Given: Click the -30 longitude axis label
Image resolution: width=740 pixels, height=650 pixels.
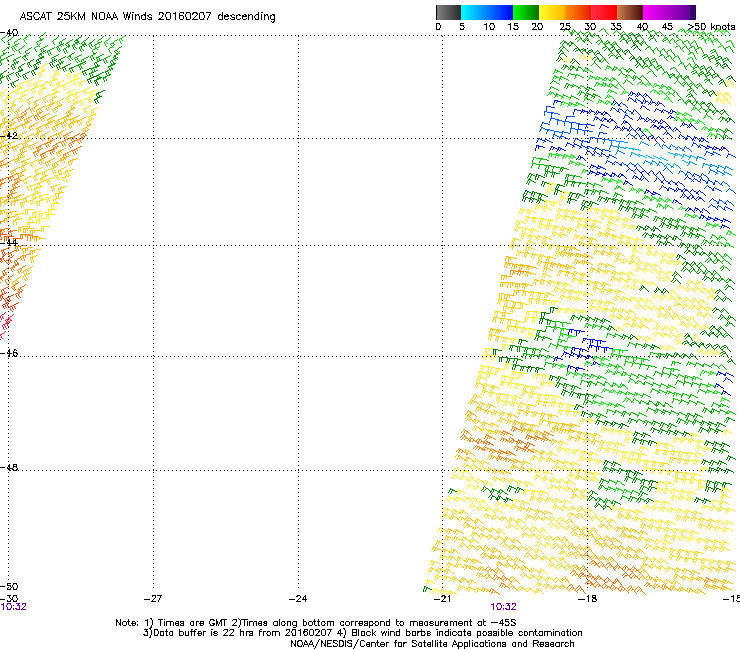Looking at the screenshot, I should (9, 599).
